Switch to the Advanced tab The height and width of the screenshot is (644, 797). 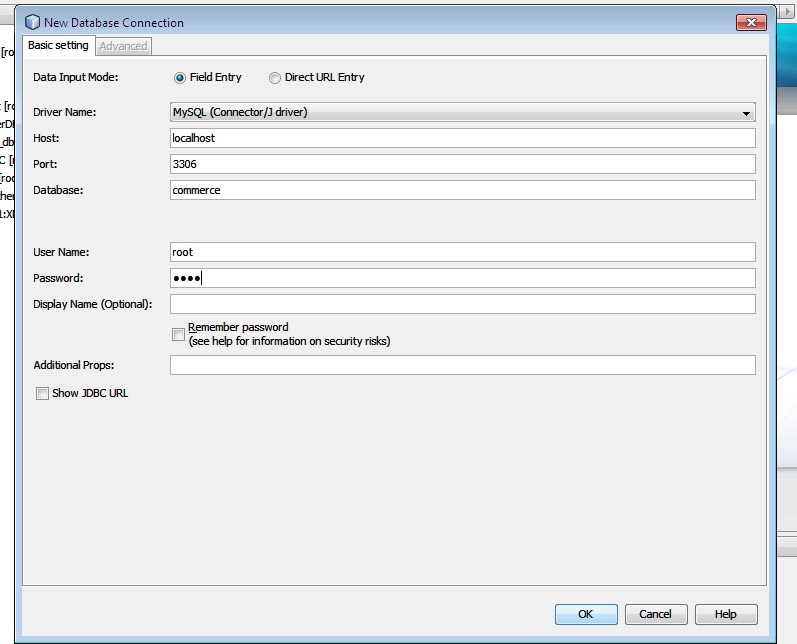(x=123, y=46)
